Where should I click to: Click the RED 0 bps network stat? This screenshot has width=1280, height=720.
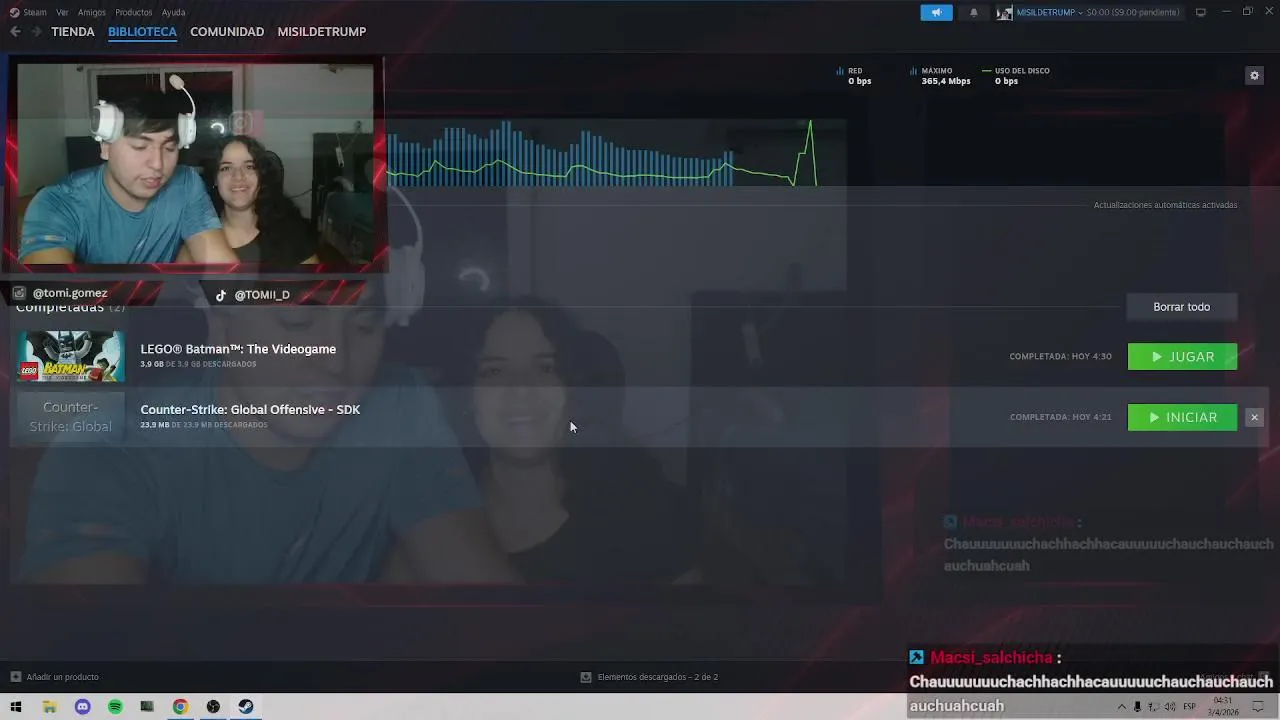coord(854,76)
